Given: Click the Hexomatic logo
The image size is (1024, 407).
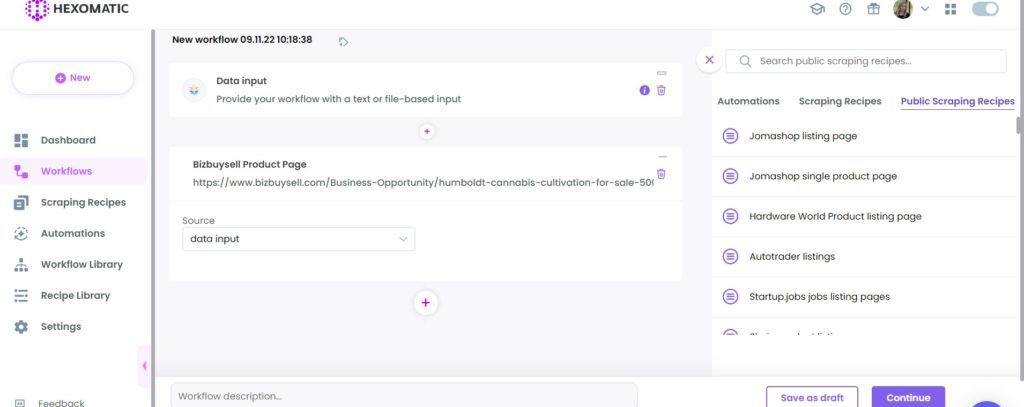Looking at the screenshot, I should (x=77, y=9).
